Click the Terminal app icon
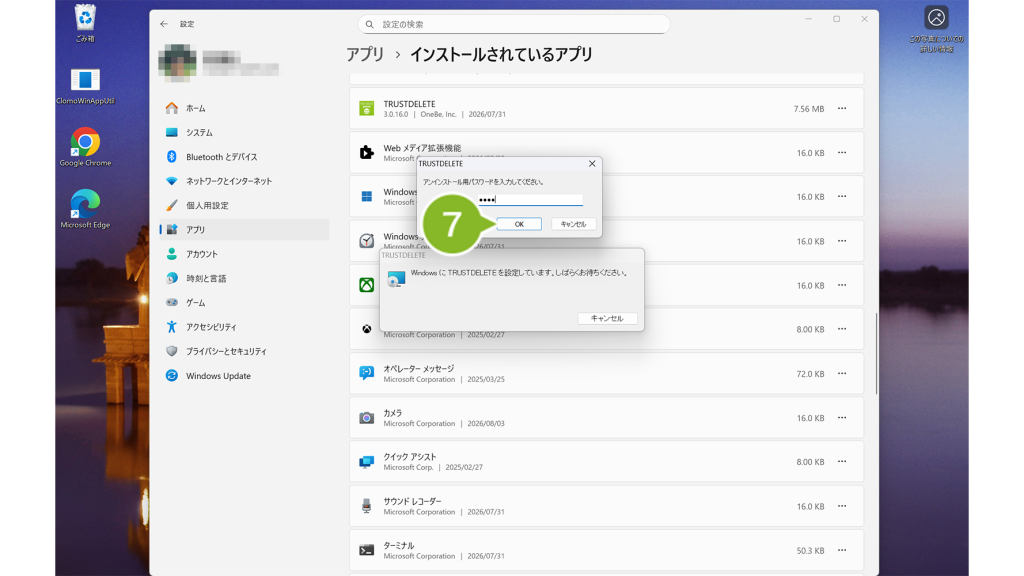 click(x=366, y=551)
